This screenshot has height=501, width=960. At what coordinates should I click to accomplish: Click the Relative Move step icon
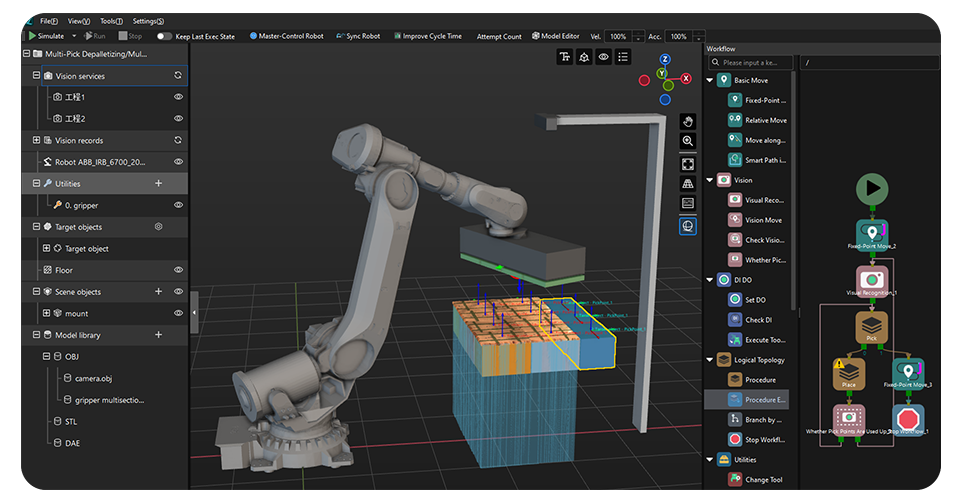point(735,120)
